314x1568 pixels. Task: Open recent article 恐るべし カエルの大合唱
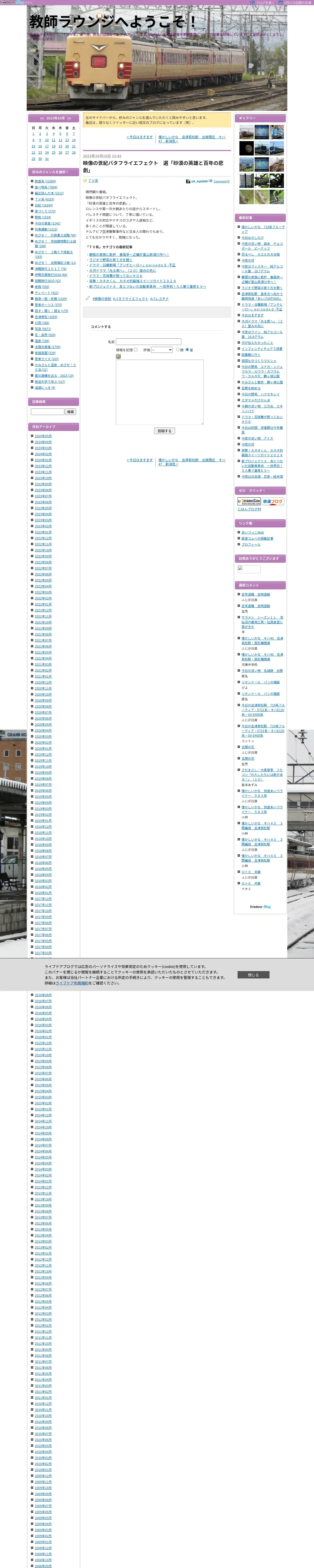(x=261, y=255)
